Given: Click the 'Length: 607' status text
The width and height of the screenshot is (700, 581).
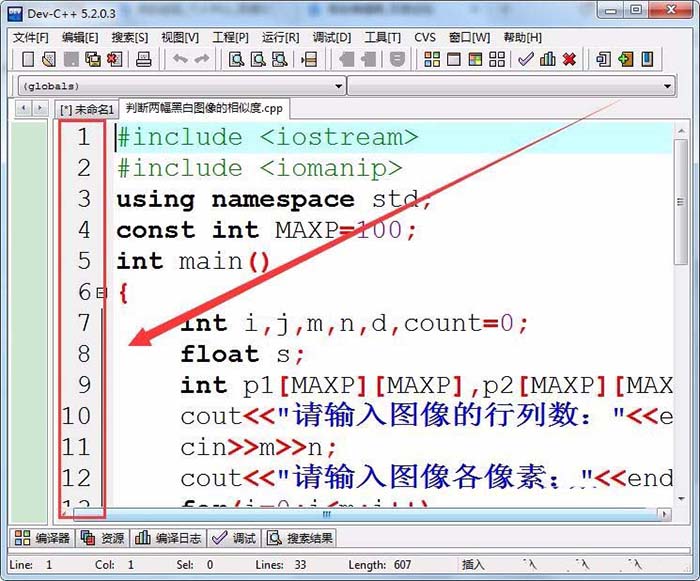Looking at the screenshot, I should coord(380,565).
